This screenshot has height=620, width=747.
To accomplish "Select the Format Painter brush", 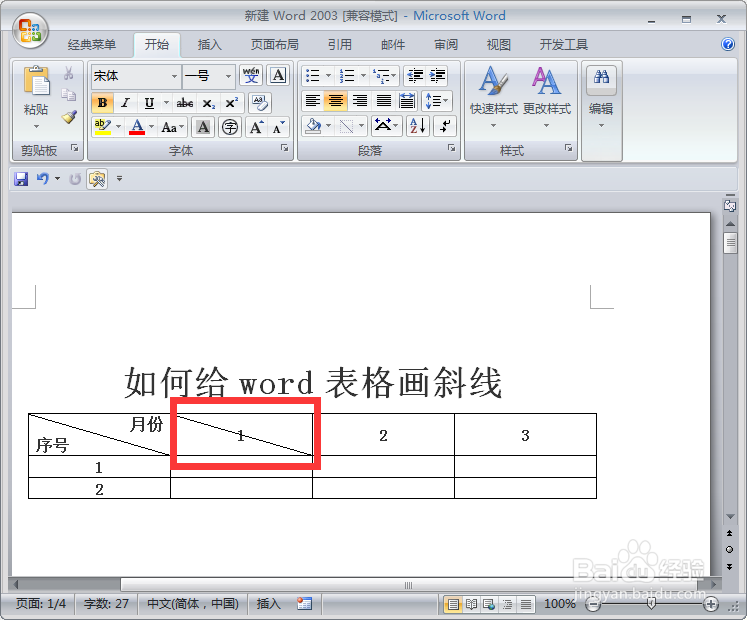I will pos(69,117).
